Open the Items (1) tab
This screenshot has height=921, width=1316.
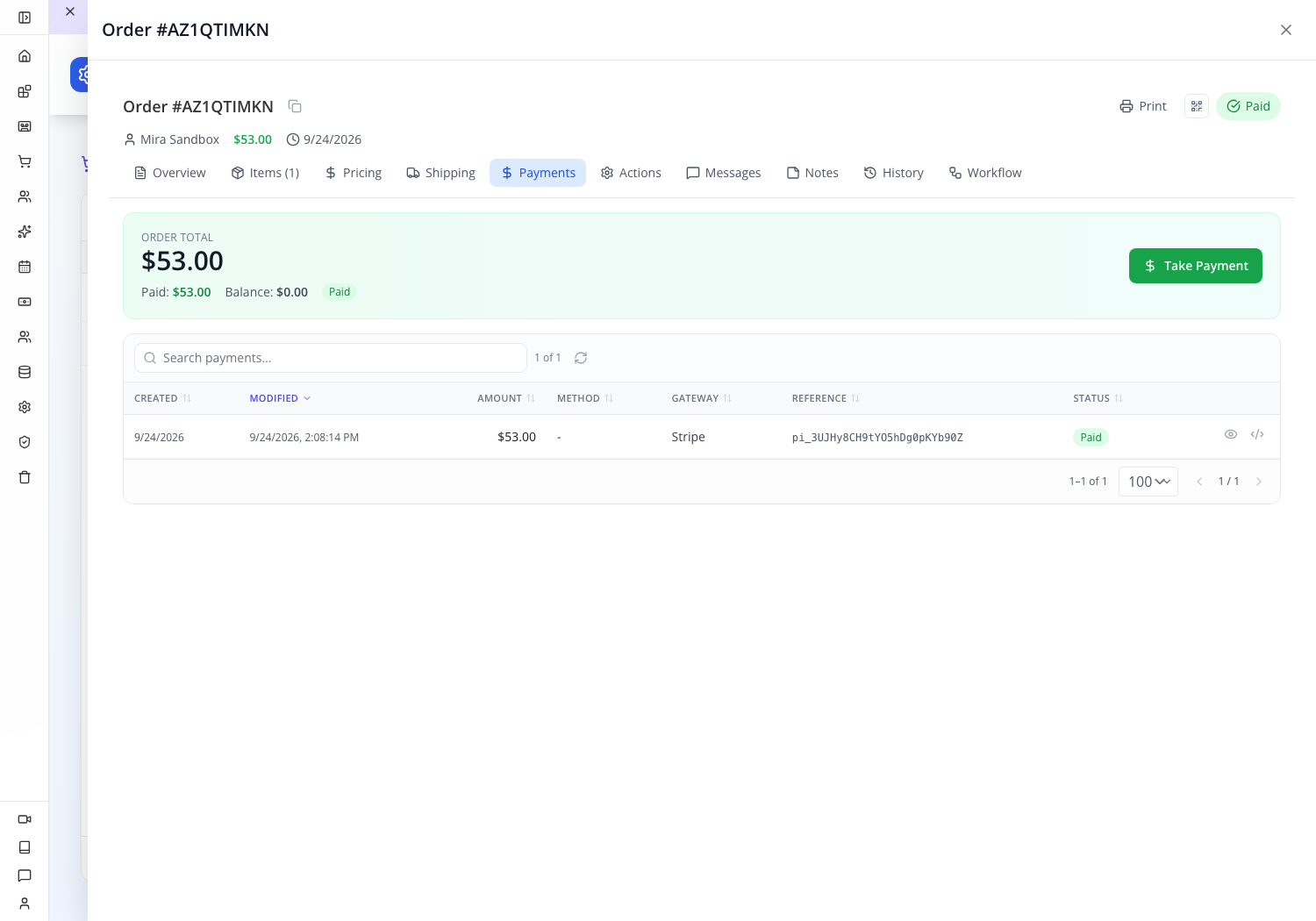(x=265, y=173)
